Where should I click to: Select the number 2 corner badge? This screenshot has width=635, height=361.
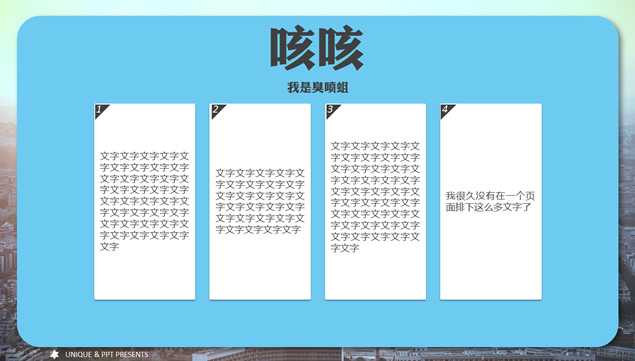point(216,110)
